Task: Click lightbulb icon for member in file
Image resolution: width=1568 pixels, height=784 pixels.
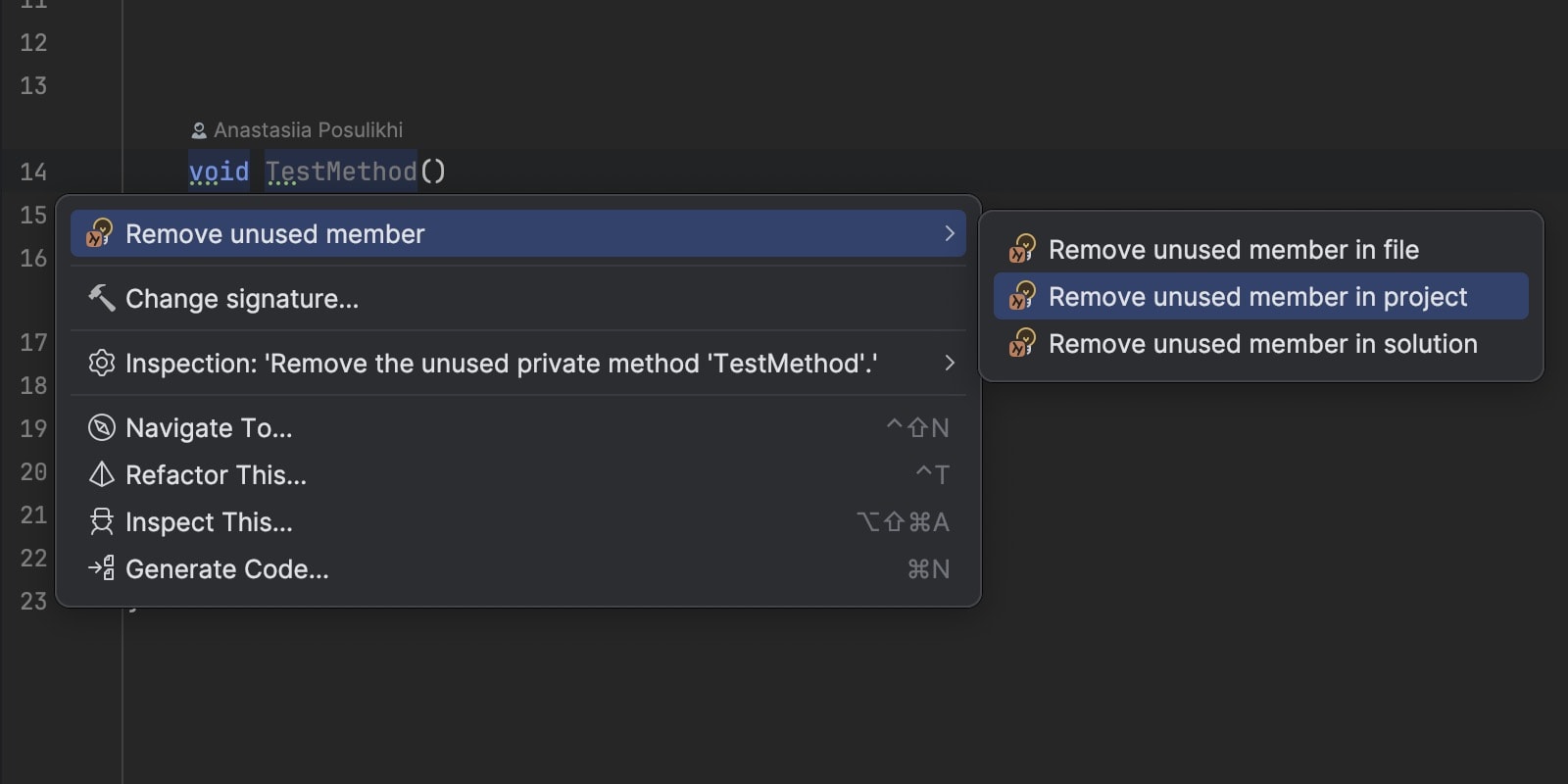Action: pos(1022,249)
